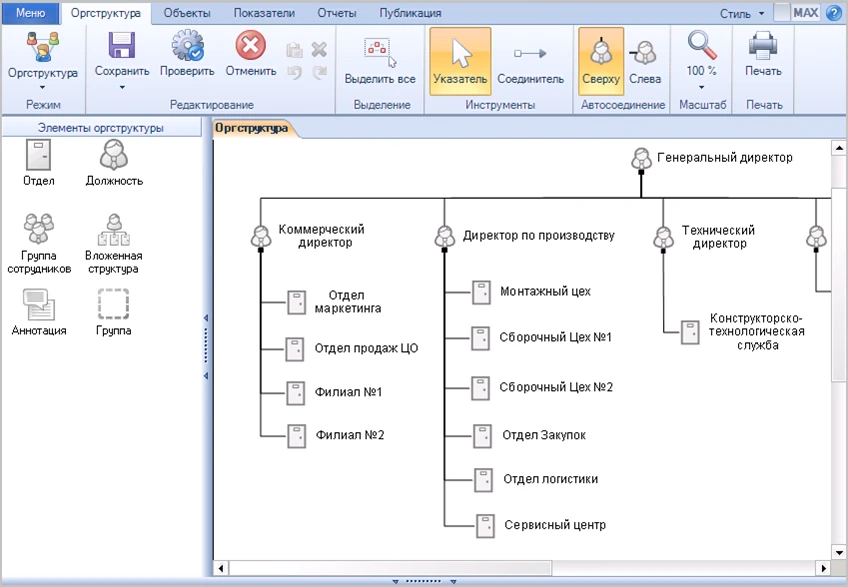Activate the Соединитель connector tool
The image size is (848, 587).
[530, 60]
